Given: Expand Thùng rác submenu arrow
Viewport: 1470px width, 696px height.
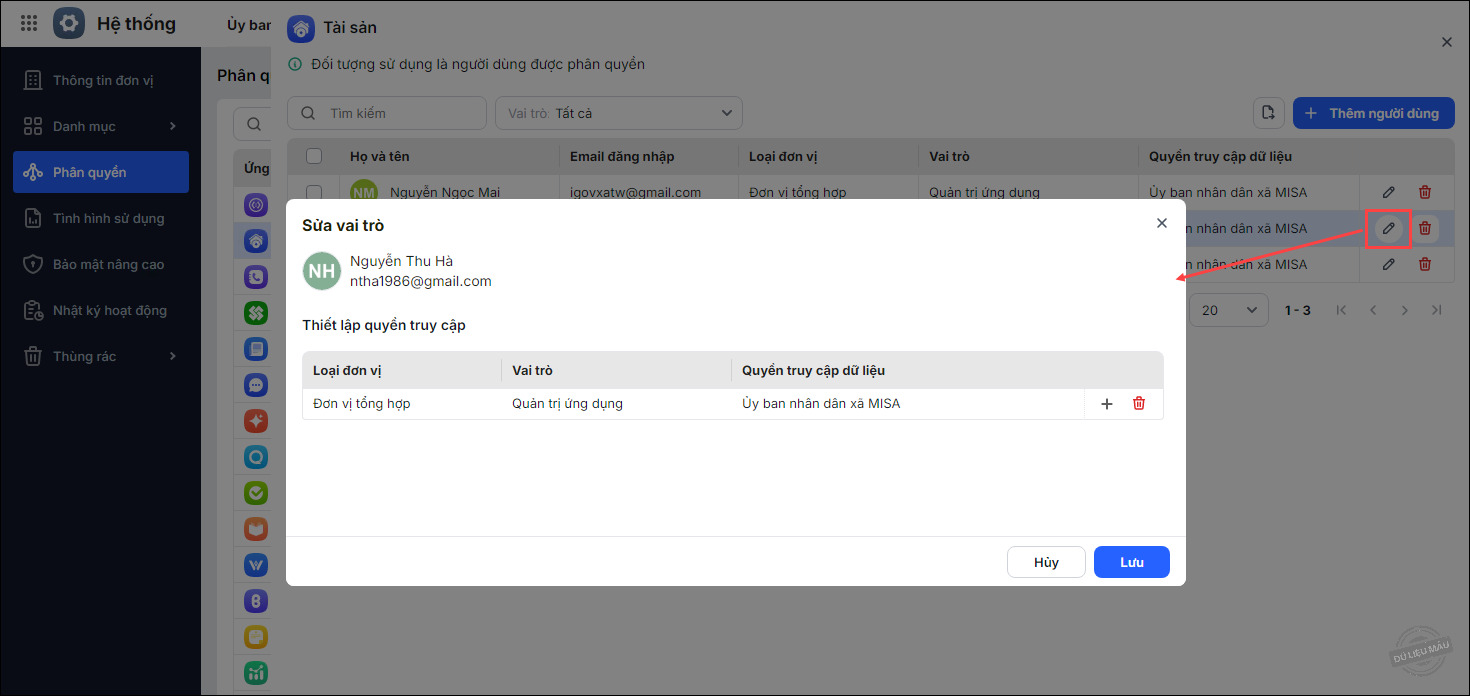Looking at the screenshot, I should 172,356.
